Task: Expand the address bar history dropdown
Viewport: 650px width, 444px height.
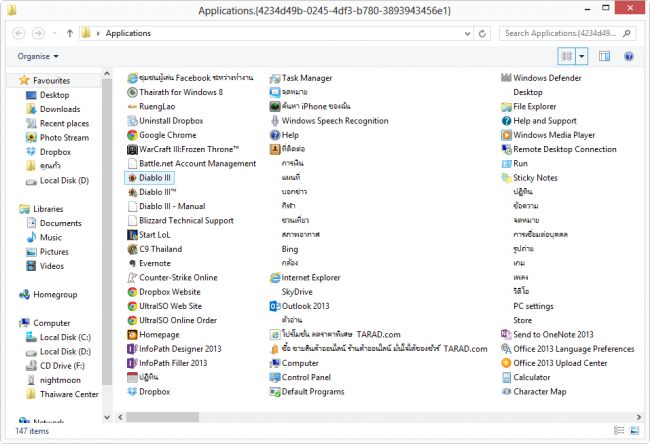Action: [x=467, y=34]
